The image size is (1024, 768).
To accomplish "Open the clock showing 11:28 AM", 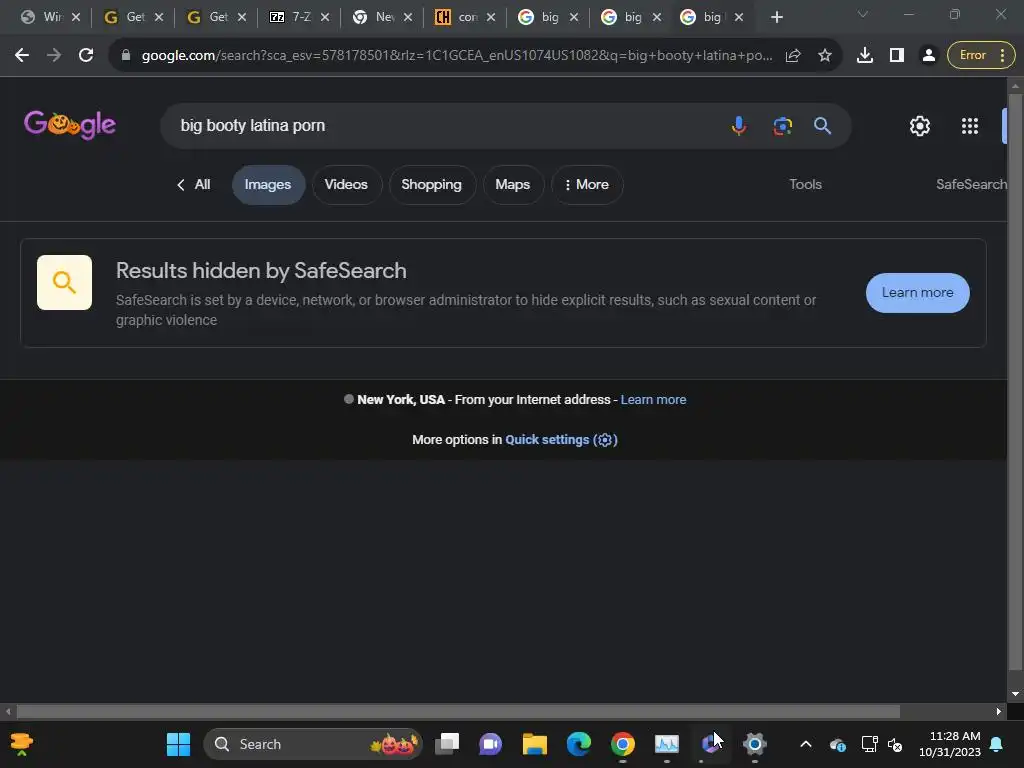I will tap(950, 744).
